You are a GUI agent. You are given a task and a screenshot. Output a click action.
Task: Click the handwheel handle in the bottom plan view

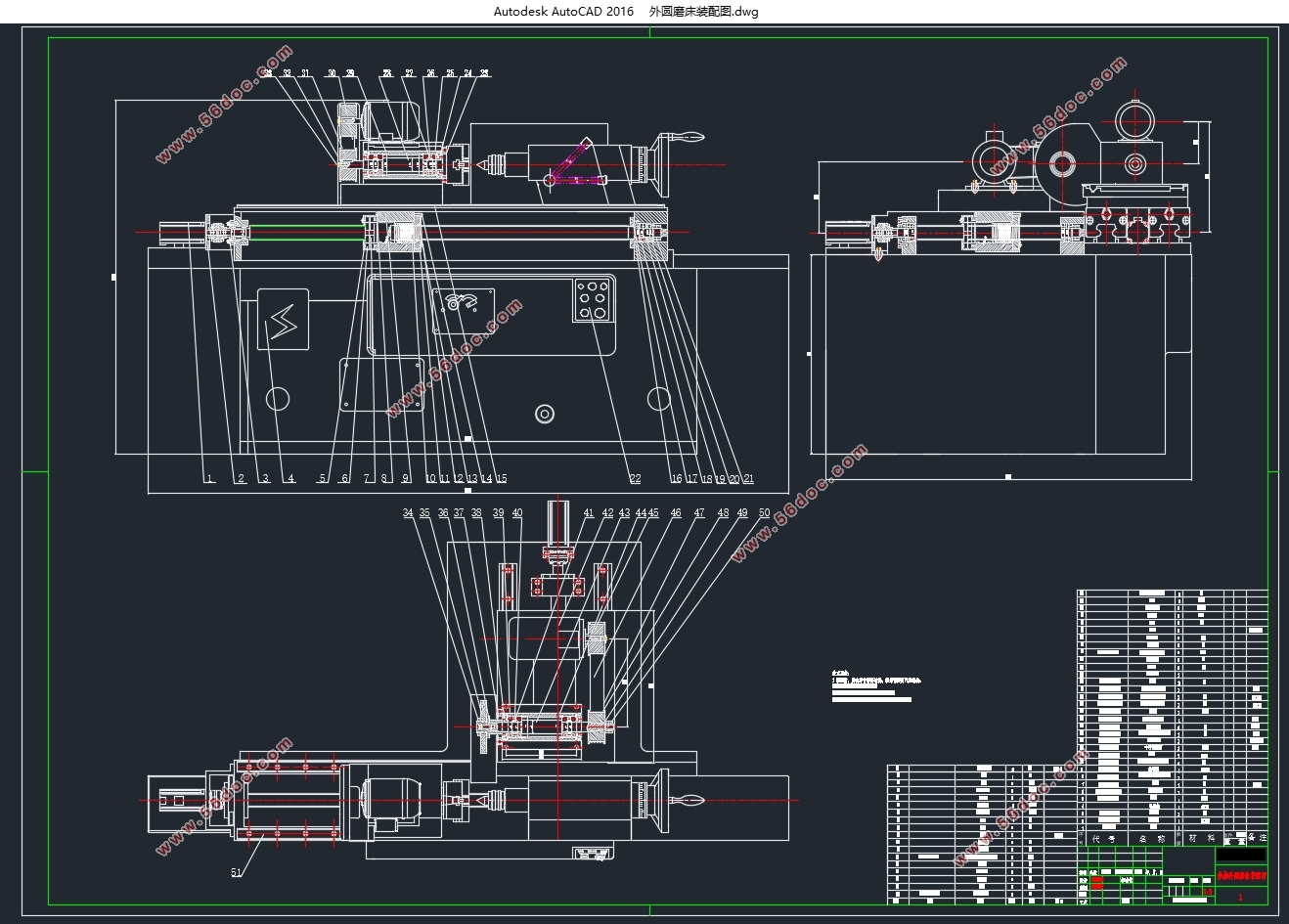click(690, 802)
